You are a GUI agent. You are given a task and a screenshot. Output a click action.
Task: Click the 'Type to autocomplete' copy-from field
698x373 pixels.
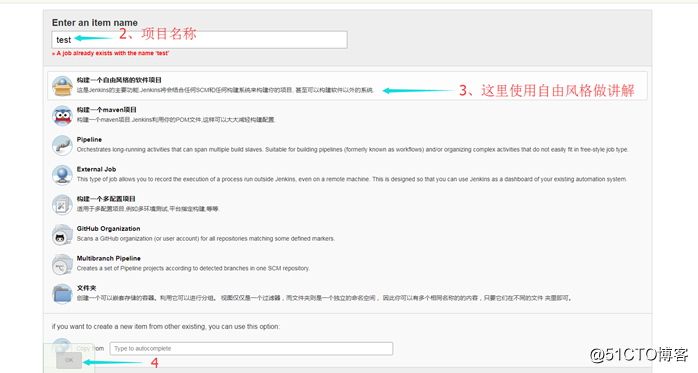tap(252, 349)
